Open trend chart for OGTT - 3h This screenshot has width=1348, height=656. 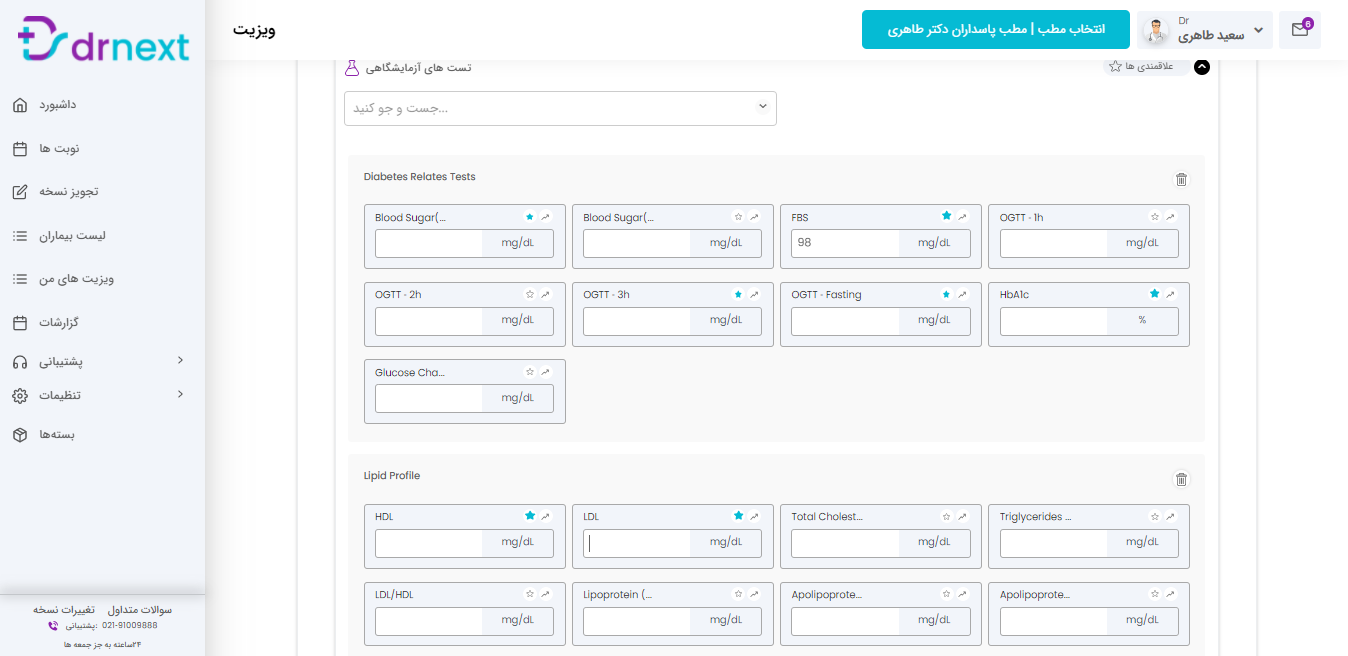(x=754, y=295)
